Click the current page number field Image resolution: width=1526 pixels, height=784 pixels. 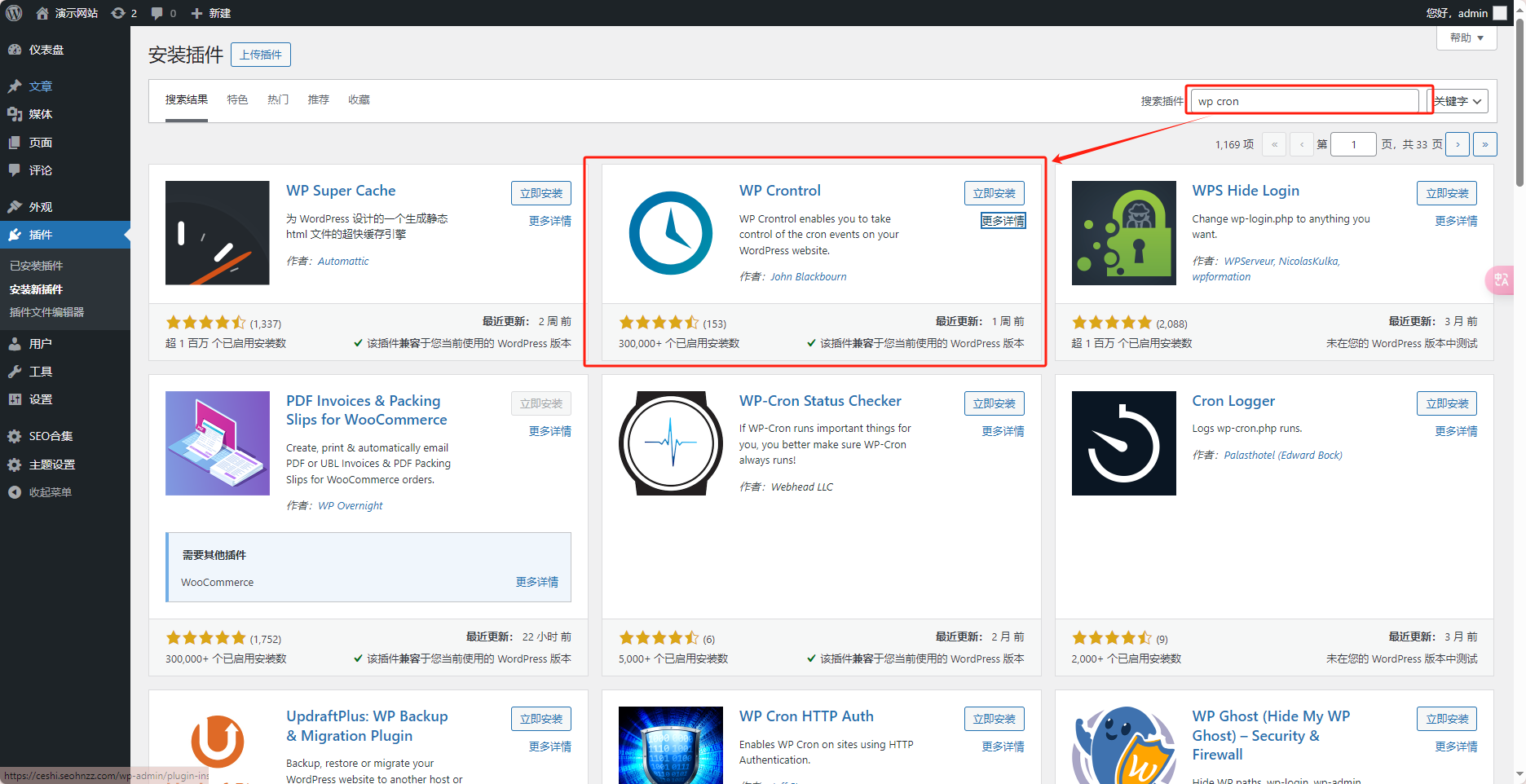pos(1353,144)
